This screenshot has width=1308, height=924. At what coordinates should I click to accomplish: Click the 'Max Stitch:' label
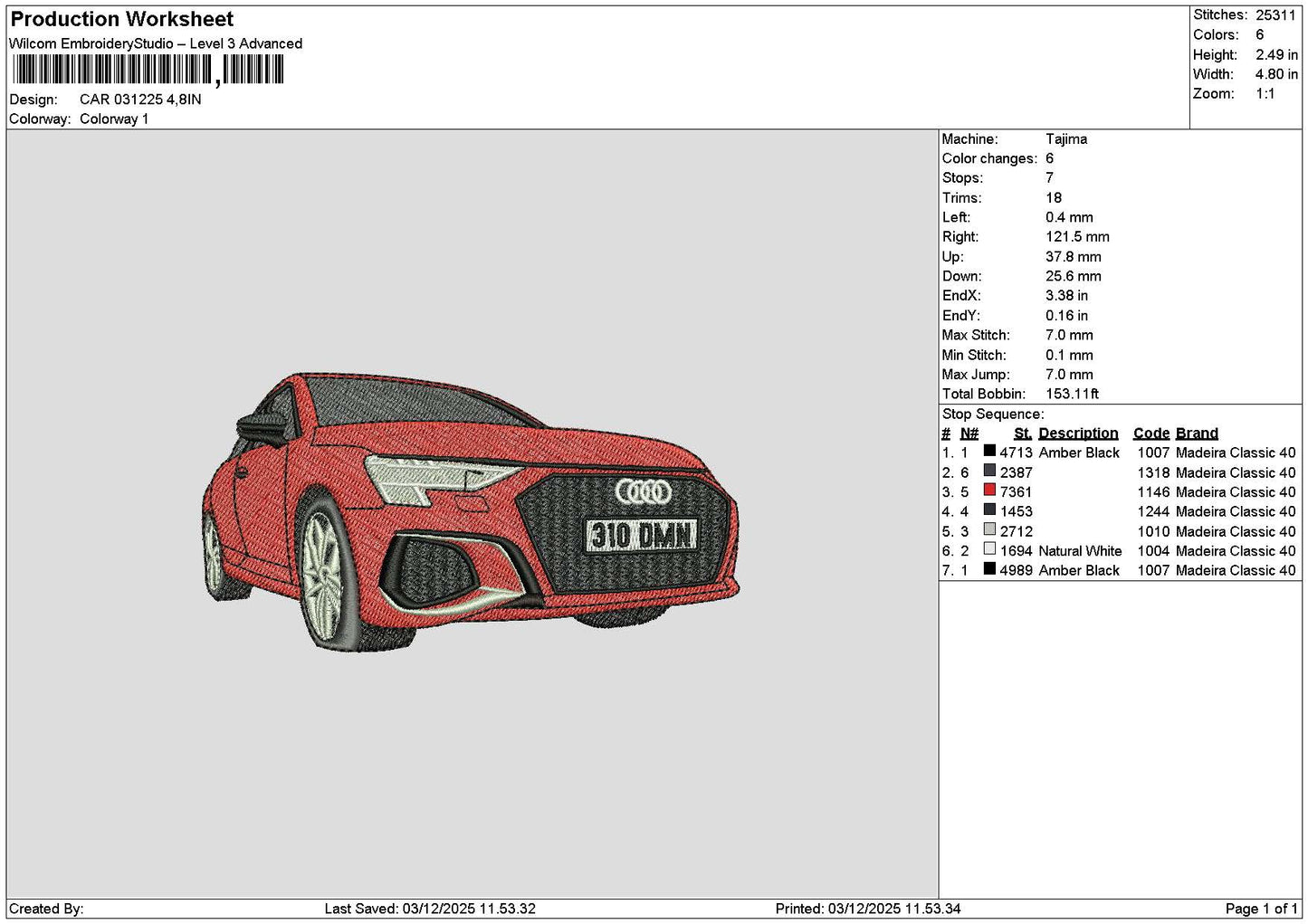point(976,336)
